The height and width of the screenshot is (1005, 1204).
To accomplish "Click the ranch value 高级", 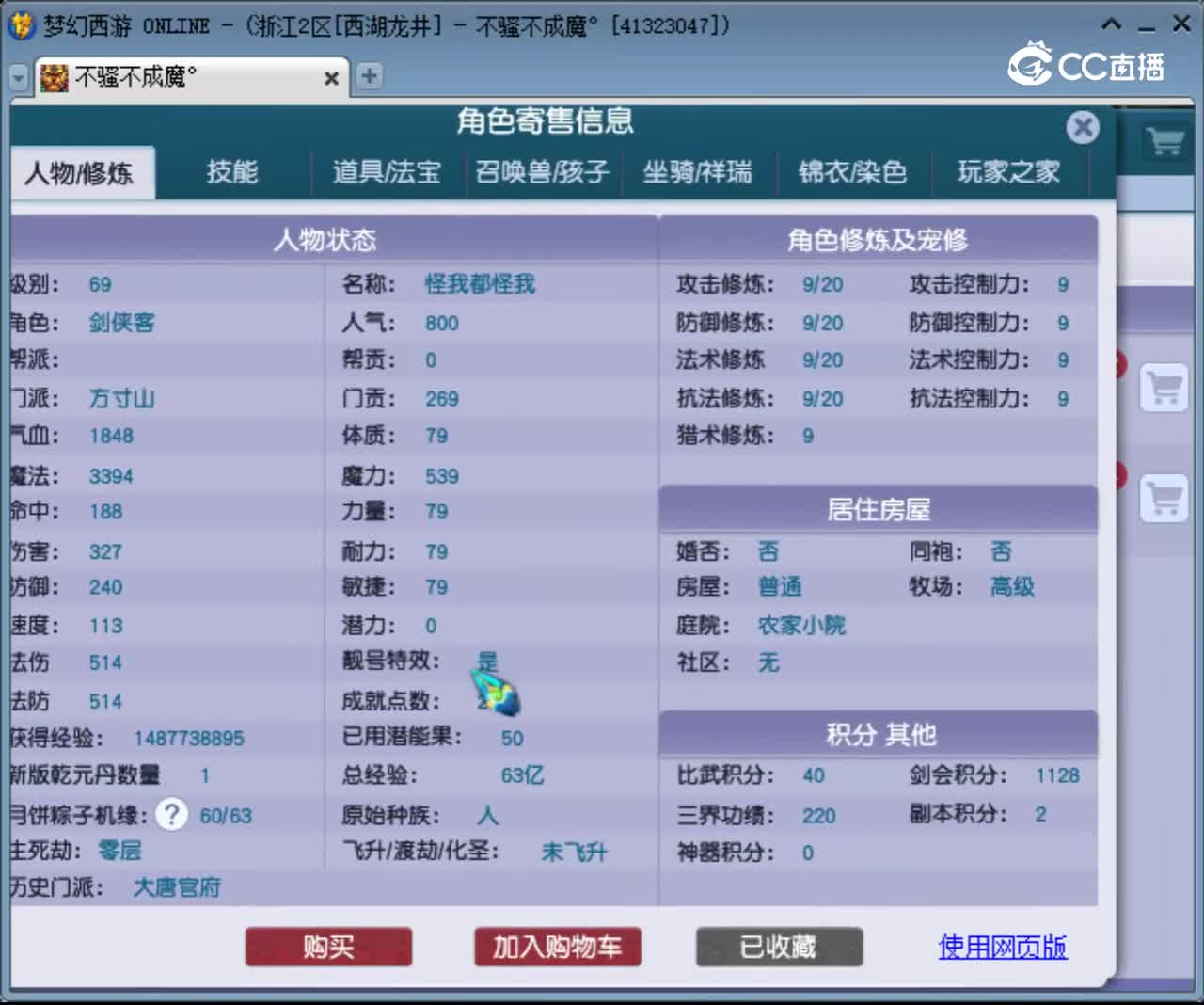I will point(1012,587).
